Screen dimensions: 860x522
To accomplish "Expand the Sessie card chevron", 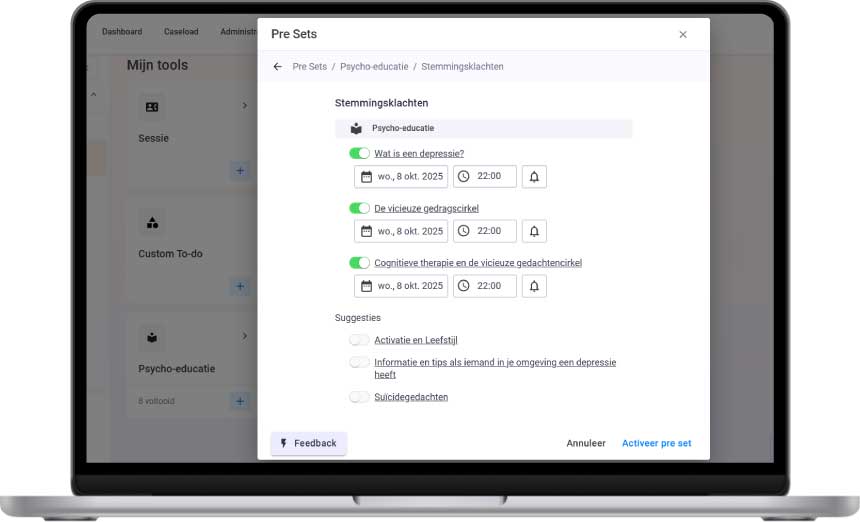I will [x=245, y=105].
